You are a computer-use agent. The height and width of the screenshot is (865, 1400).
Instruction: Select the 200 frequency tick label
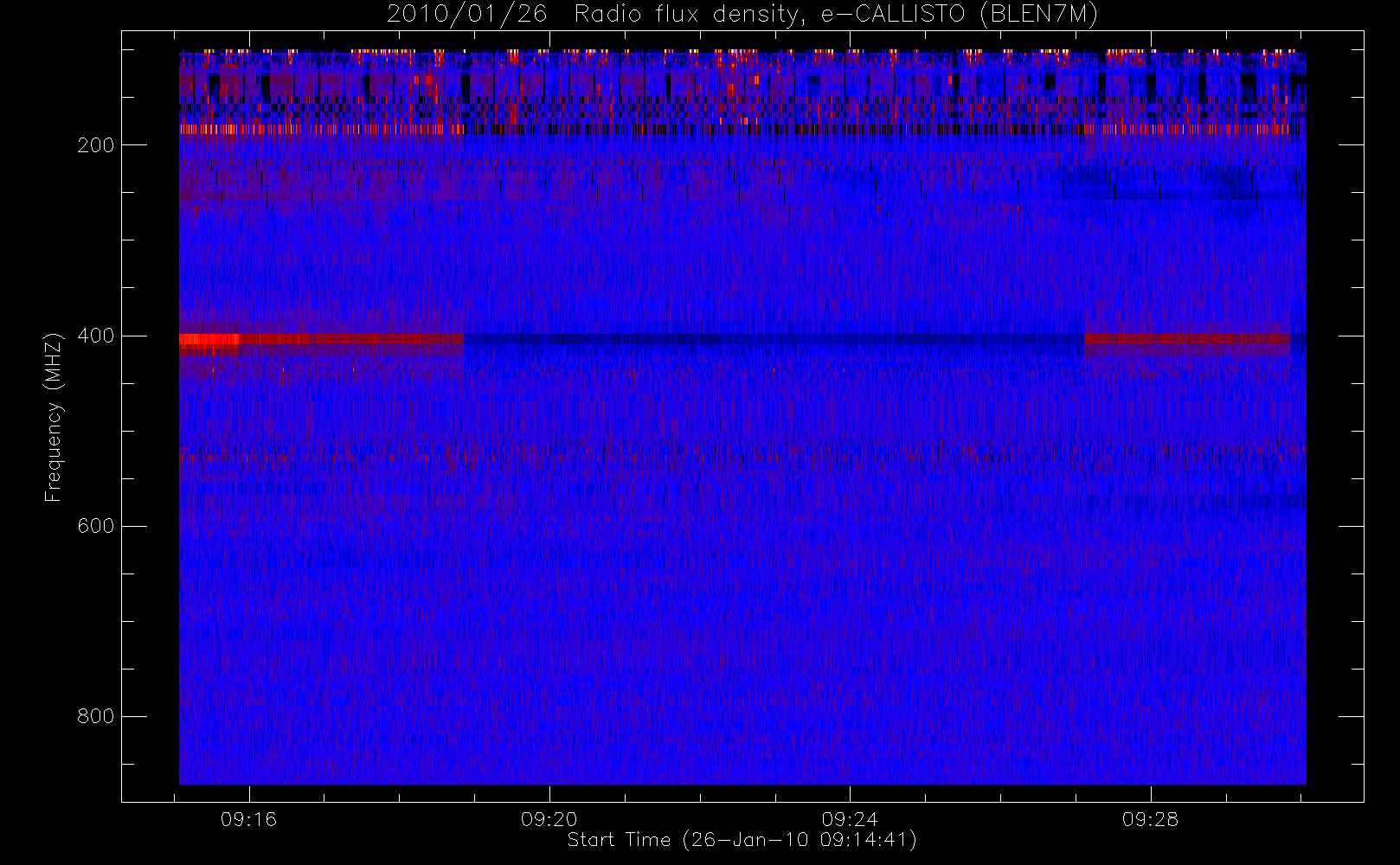click(x=96, y=145)
